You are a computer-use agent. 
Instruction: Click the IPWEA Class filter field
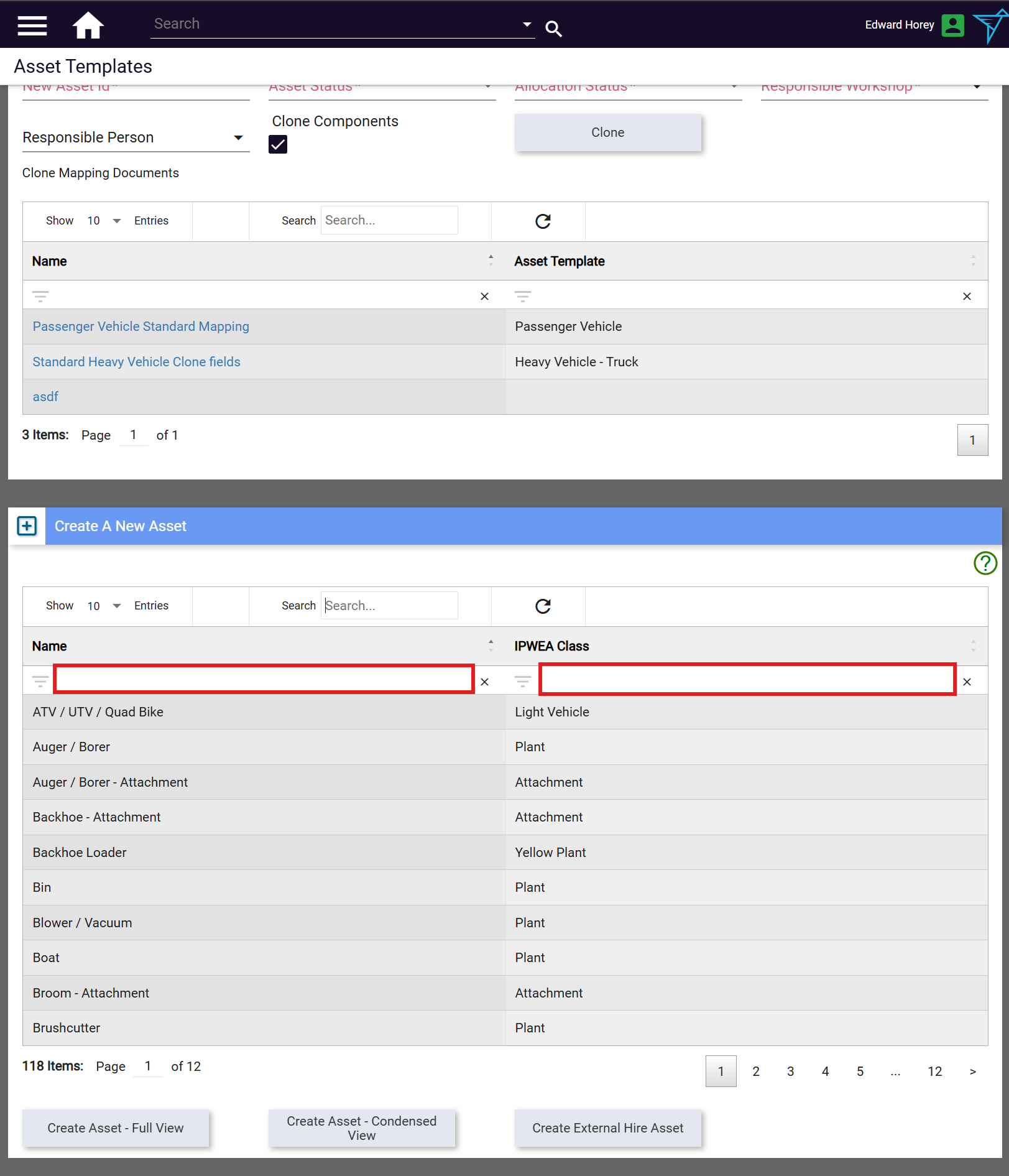pos(747,679)
